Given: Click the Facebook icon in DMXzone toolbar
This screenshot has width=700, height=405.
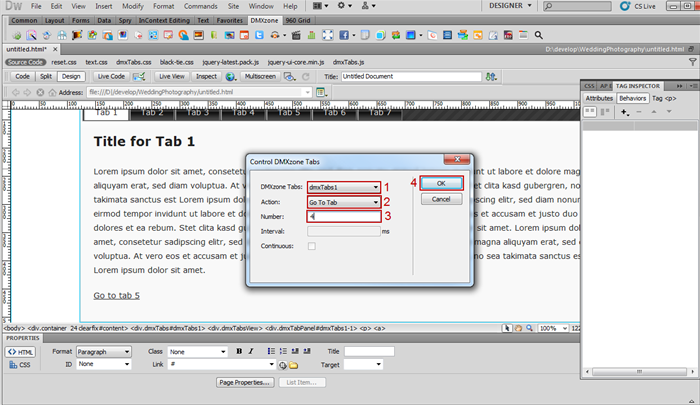Looking at the screenshot, I should [343, 35].
